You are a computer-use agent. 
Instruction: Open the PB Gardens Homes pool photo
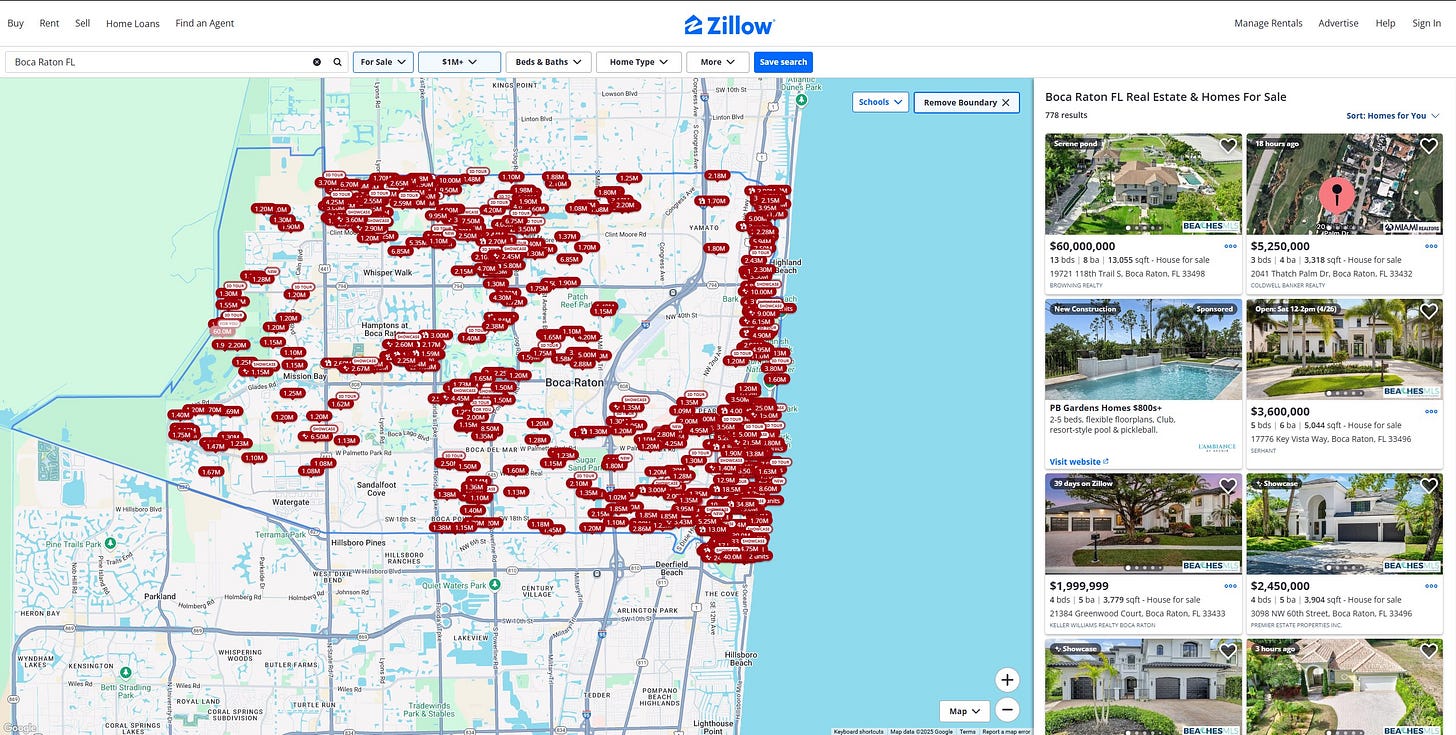tap(1144, 349)
